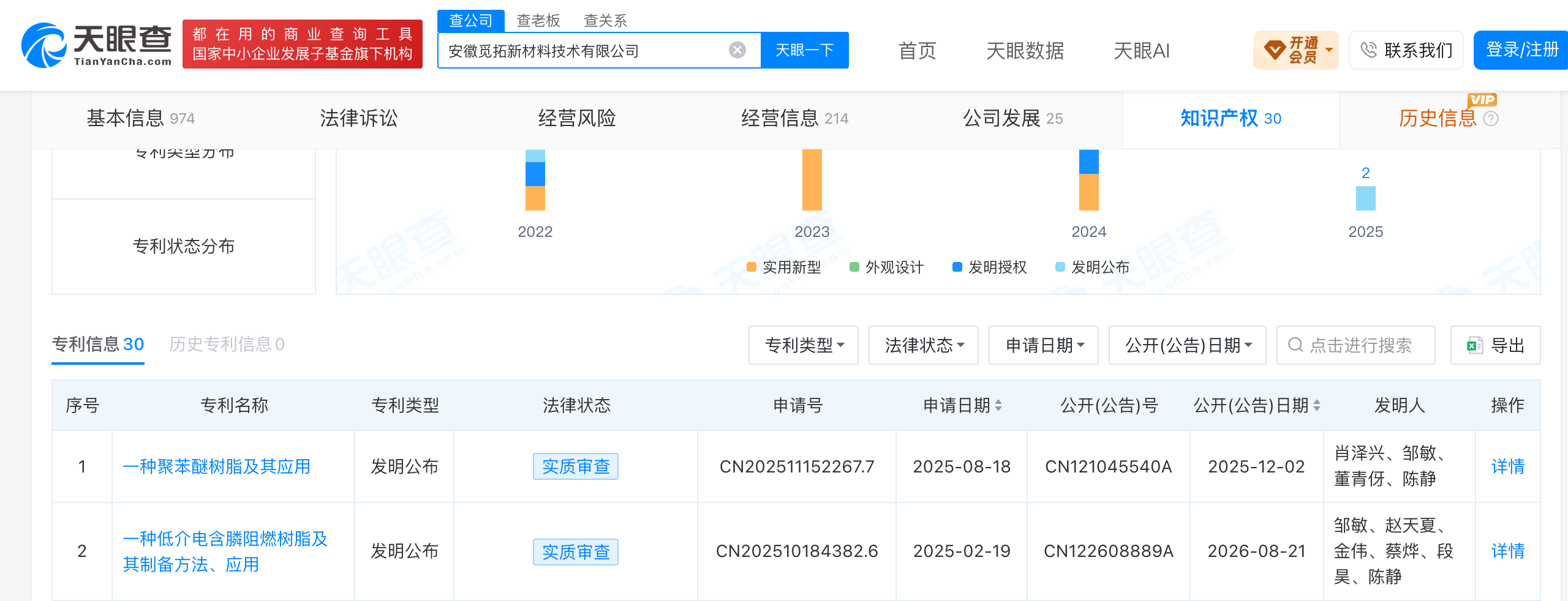
Task: Click the 2022 blue invention grant bar
Action: click(535, 174)
